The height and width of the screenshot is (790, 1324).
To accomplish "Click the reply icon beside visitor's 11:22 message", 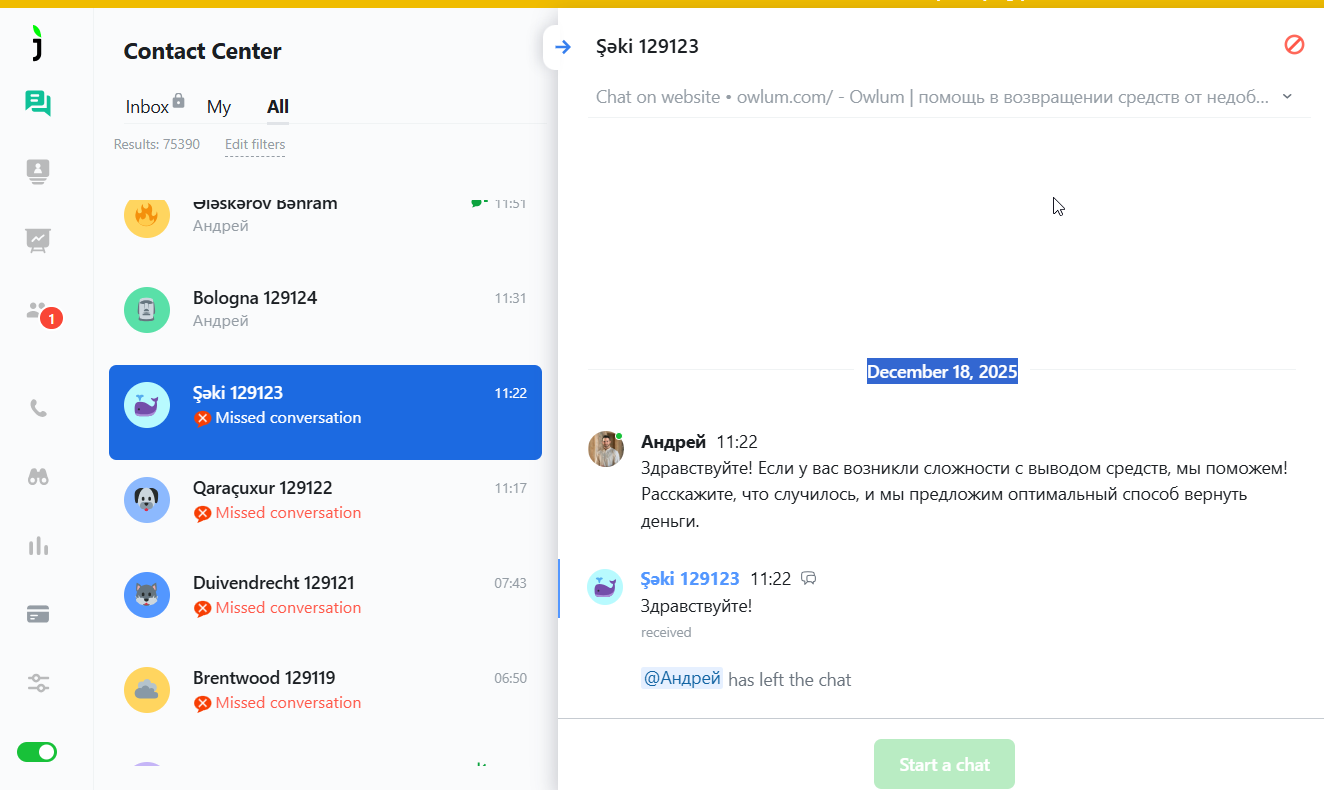I will click(x=809, y=578).
